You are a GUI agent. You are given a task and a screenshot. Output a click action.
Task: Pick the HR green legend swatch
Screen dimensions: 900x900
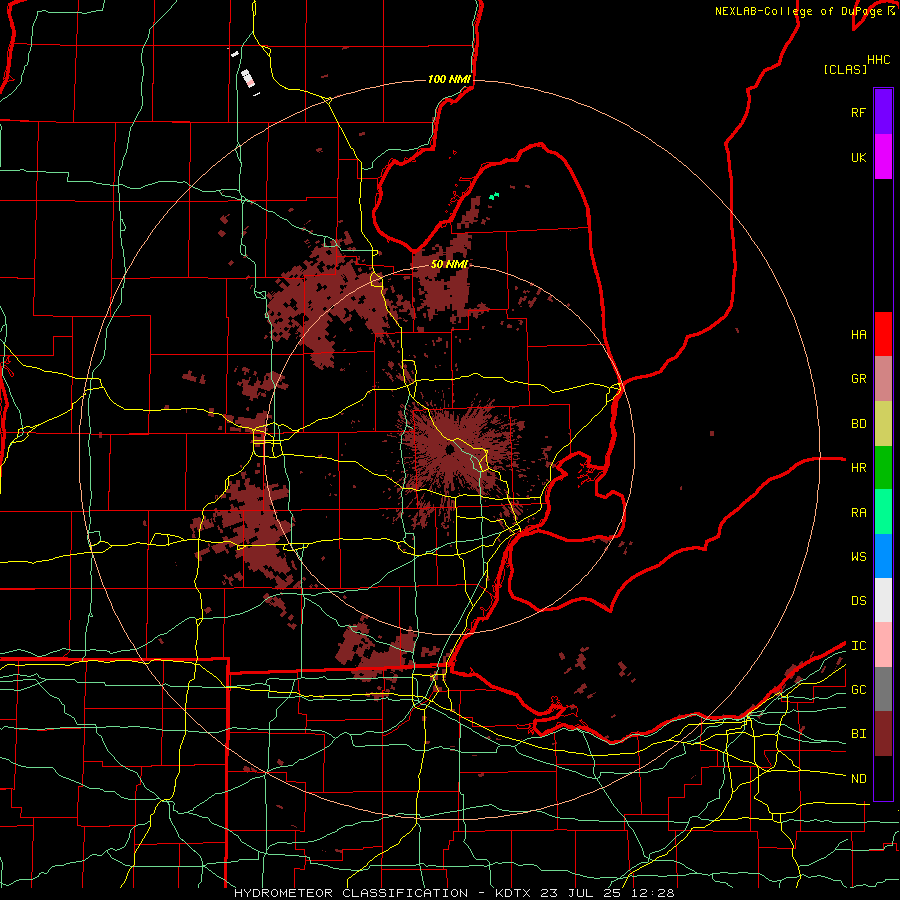tap(883, 468)
